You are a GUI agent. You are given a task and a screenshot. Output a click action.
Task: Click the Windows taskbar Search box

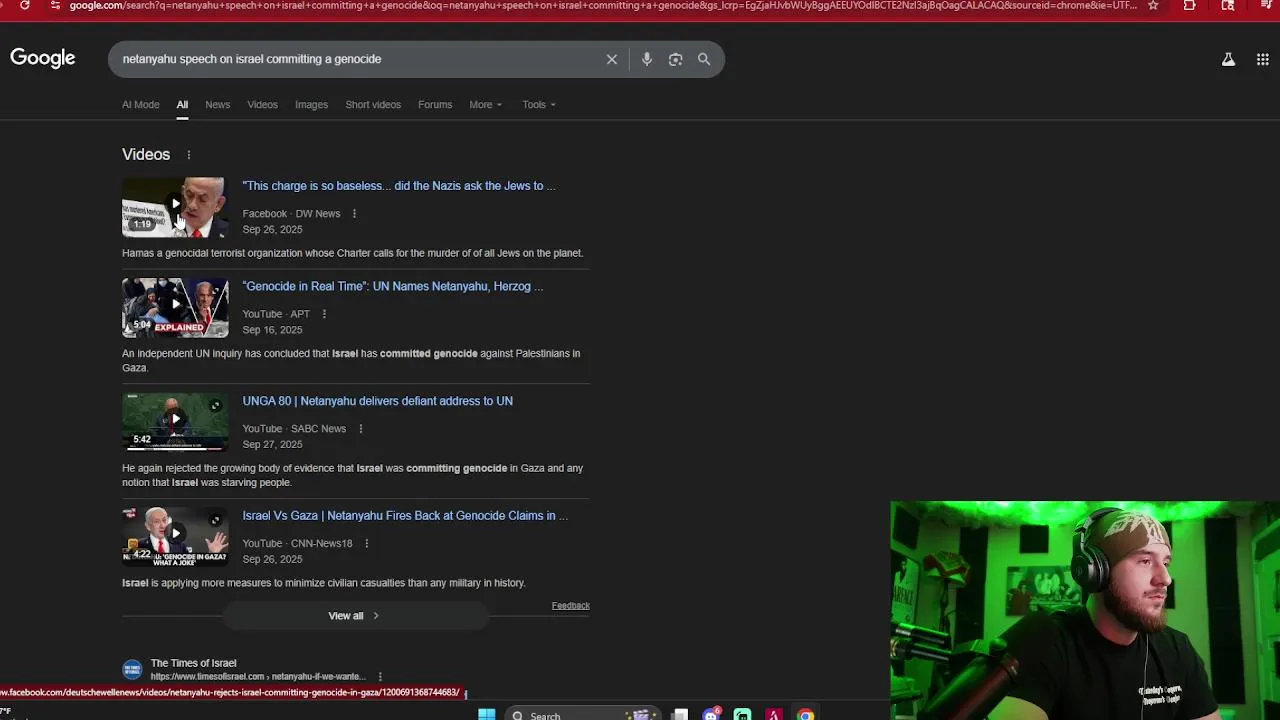point(582,714)
